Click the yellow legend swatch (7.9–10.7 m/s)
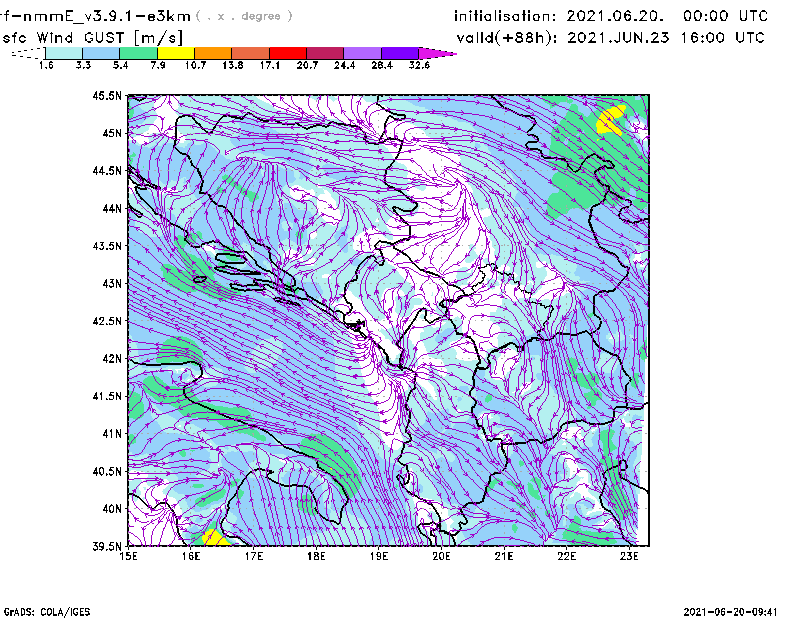Screen dimensions: 800x618 pos(176,52)
